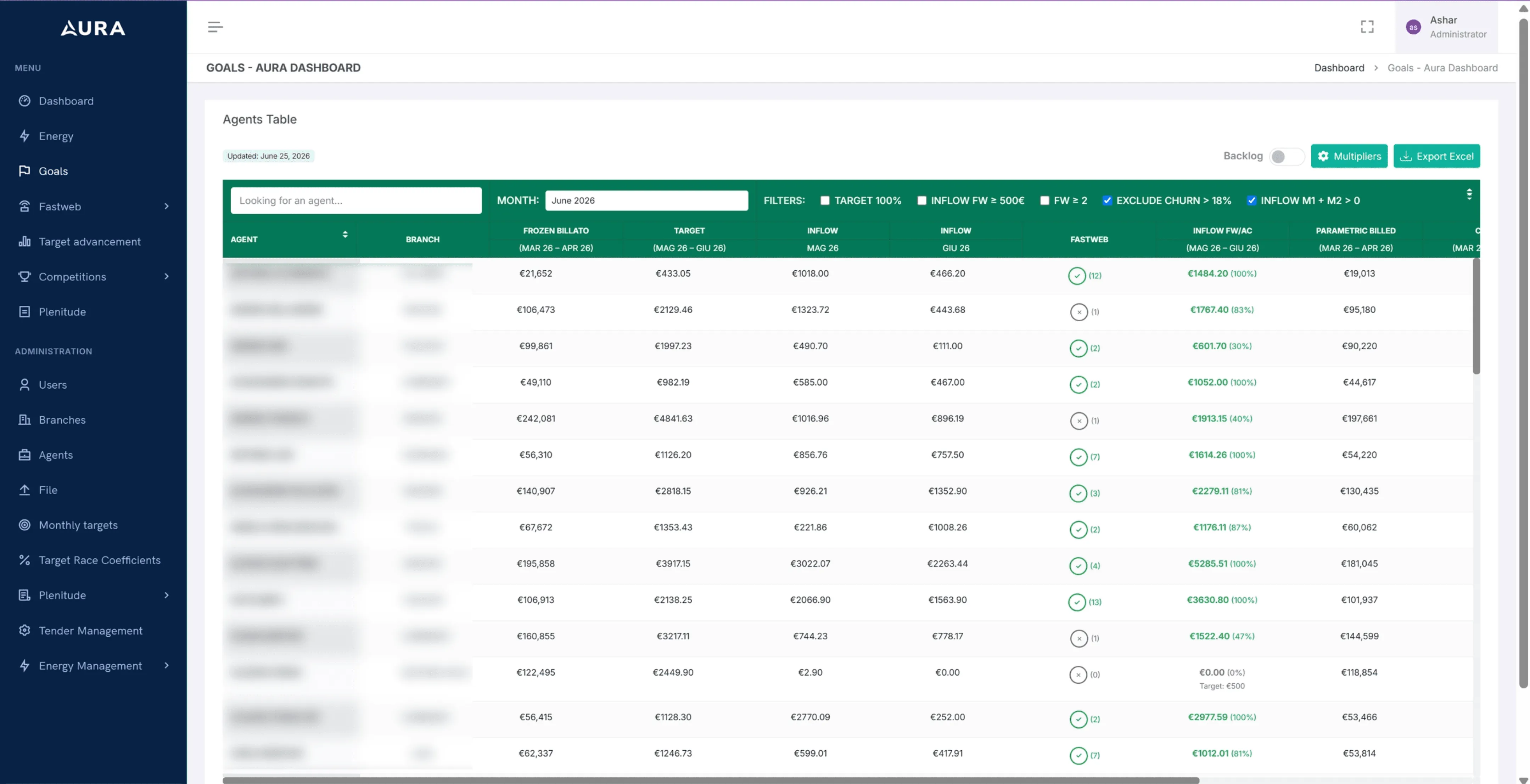This screenshot has width=1530, height=784.
Task: Click the Energy lightning icon in sidebar
Action: point(24,136)
